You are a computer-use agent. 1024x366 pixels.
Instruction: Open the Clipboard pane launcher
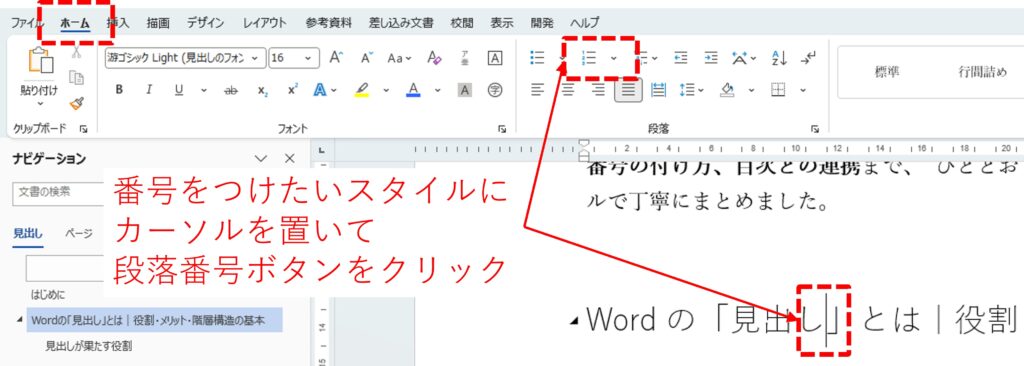[84, 129]
